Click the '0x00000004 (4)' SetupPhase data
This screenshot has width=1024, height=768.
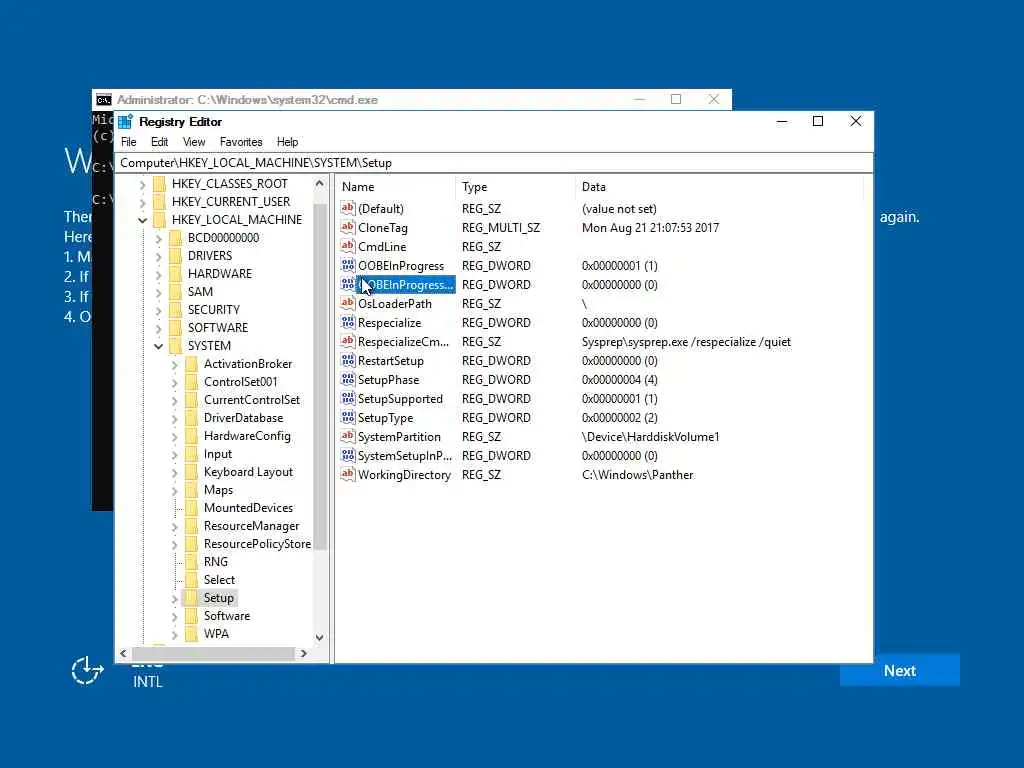tap(620, 379)
